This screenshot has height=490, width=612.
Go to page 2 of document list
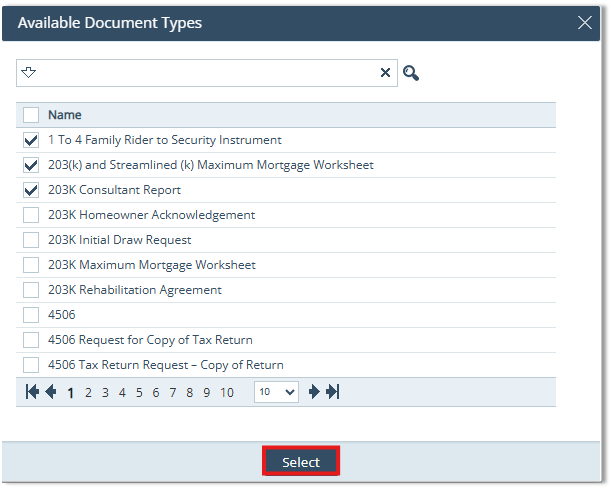coord(88,393)
